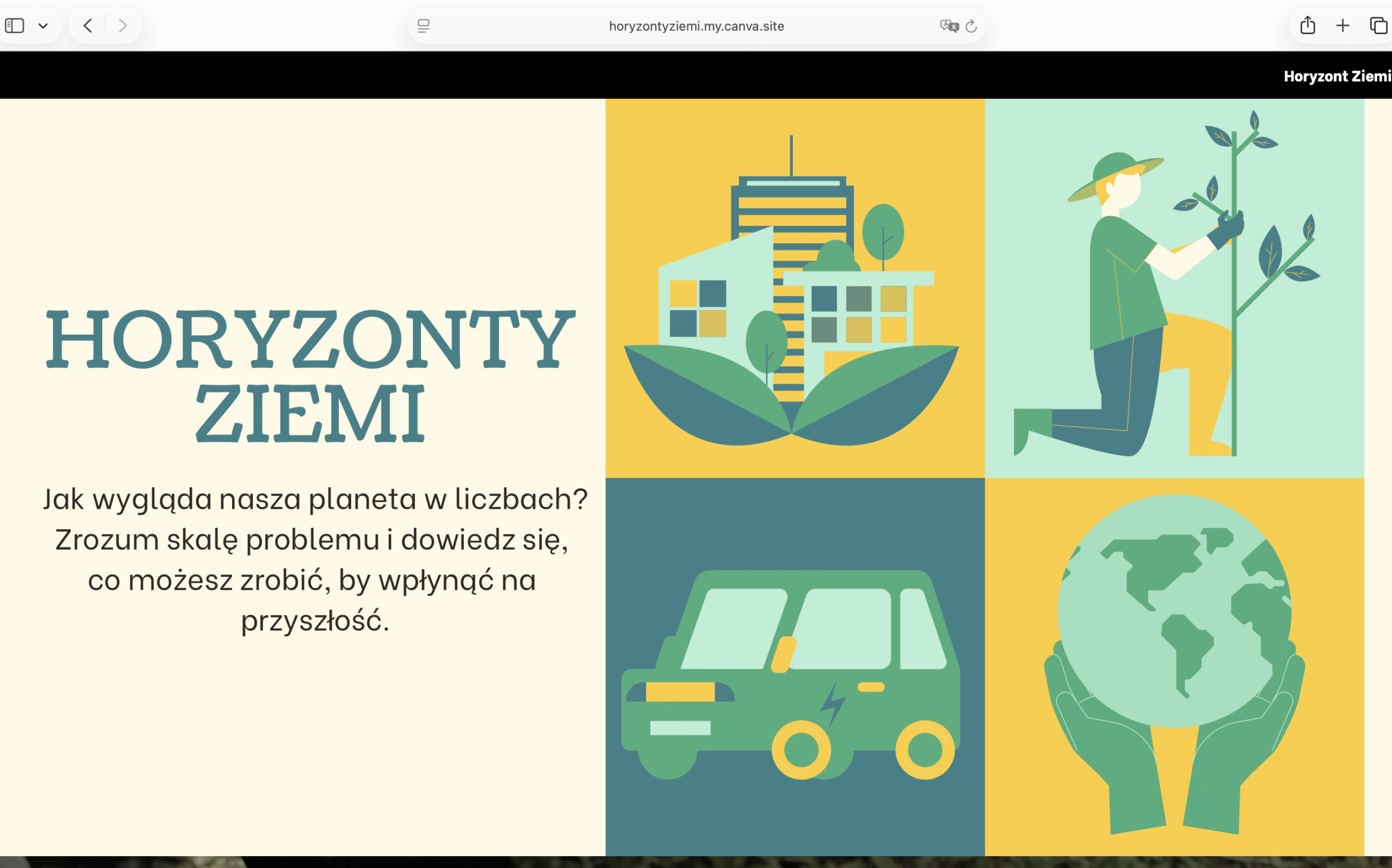This screenshot has width=1392, height=868.
Task: Toggle the Safari sidebar icon
Action: pyautogui.click(x=14, y=26)
